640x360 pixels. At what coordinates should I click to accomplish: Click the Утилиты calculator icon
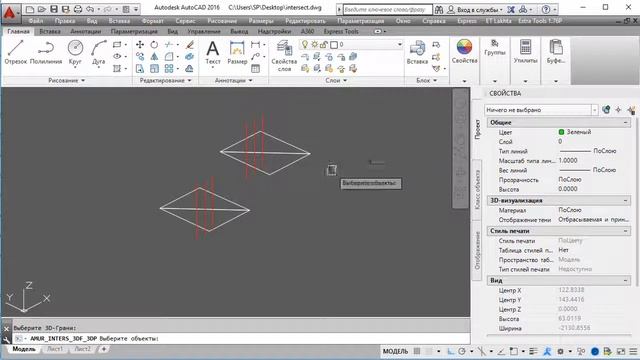point(525,47)
